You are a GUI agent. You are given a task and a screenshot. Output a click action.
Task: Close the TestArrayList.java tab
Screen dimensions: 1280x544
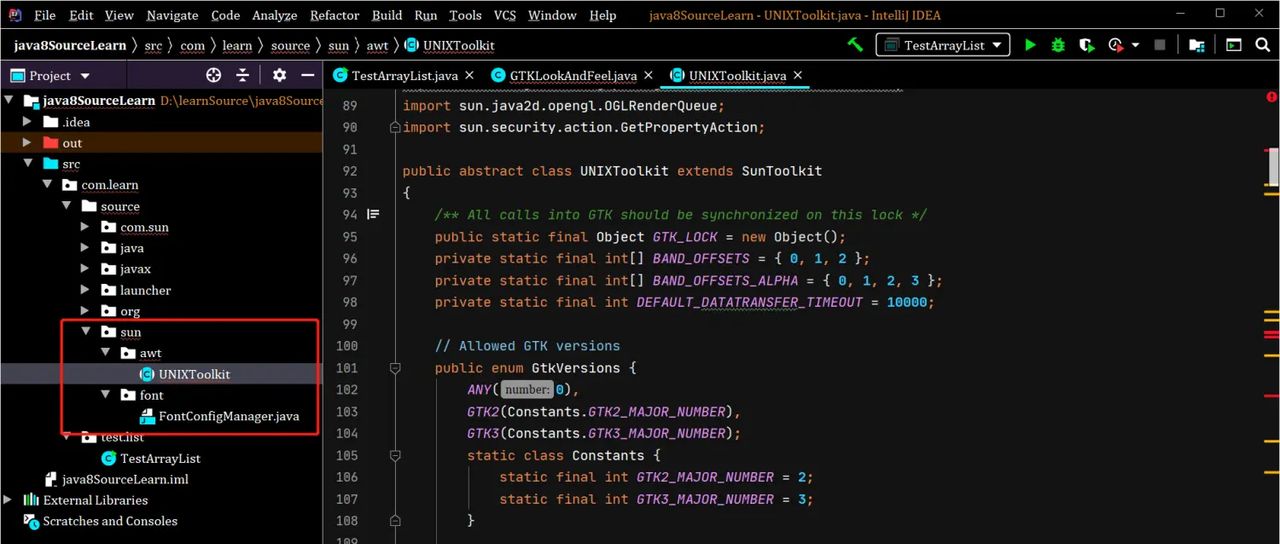pyautogui.click(x=469, y=76)
